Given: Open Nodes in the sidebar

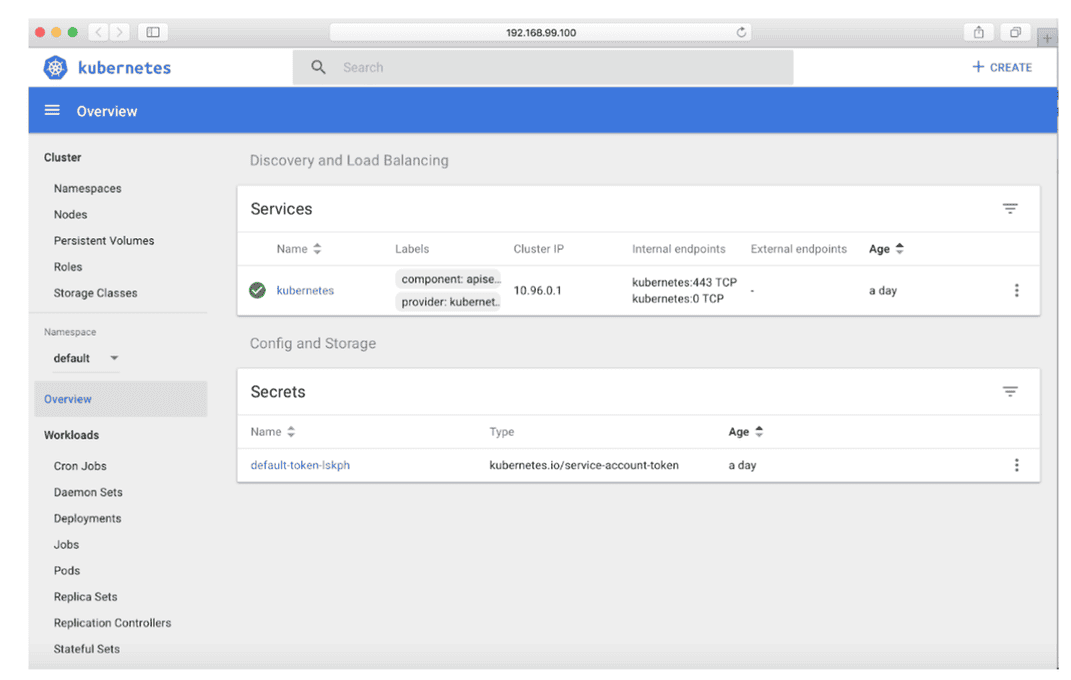Looking at the screenshot, I should (70, 214).
